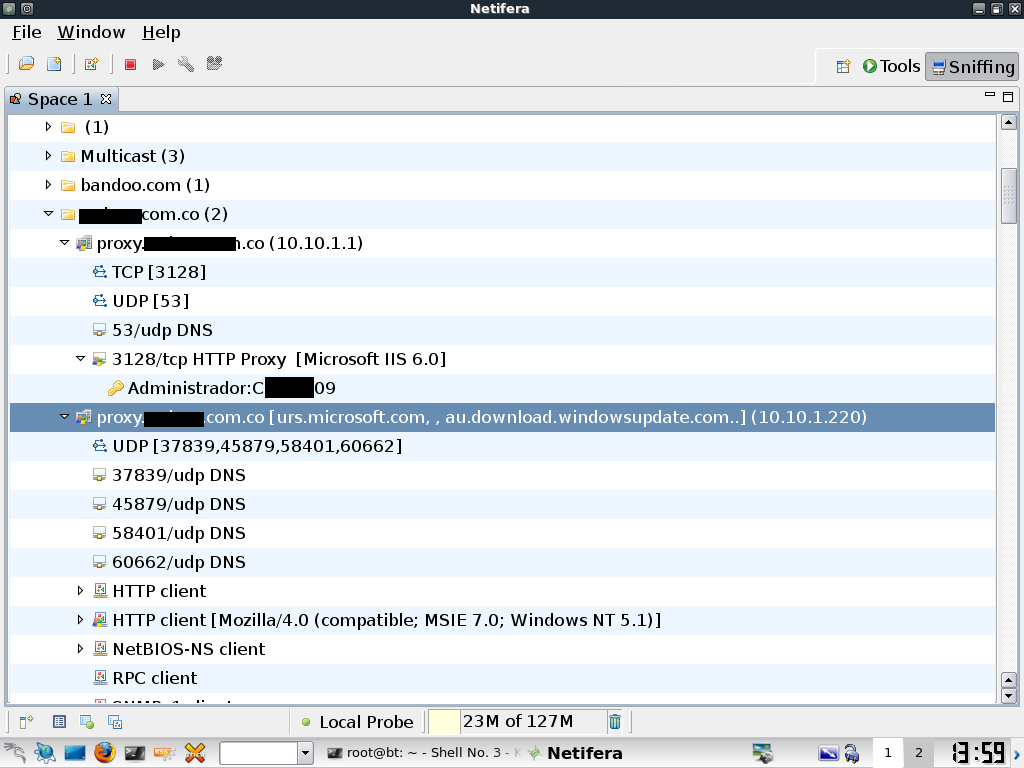Expand the plain HTTP client node
Screen dimensions: 1024x768
coord(80,591)
